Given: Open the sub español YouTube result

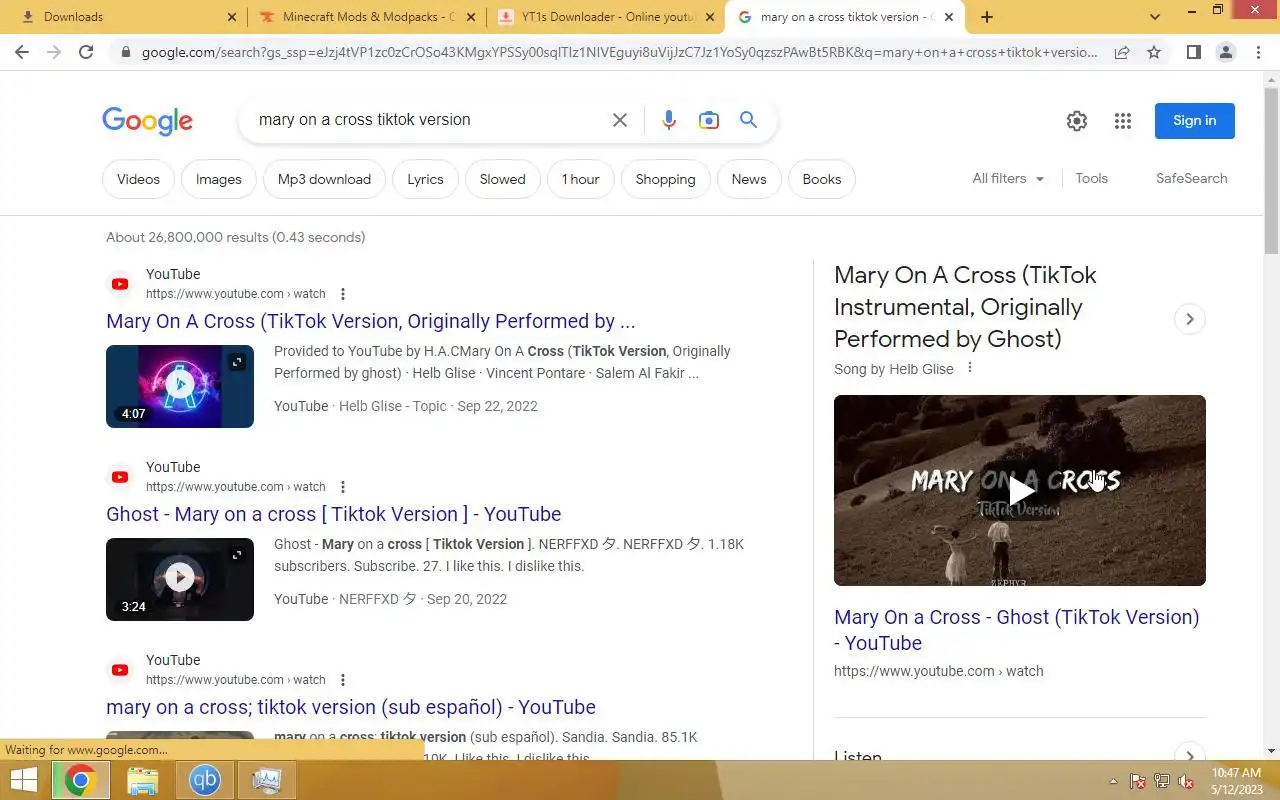Looking at the screenshot, I should pos(351,707).
